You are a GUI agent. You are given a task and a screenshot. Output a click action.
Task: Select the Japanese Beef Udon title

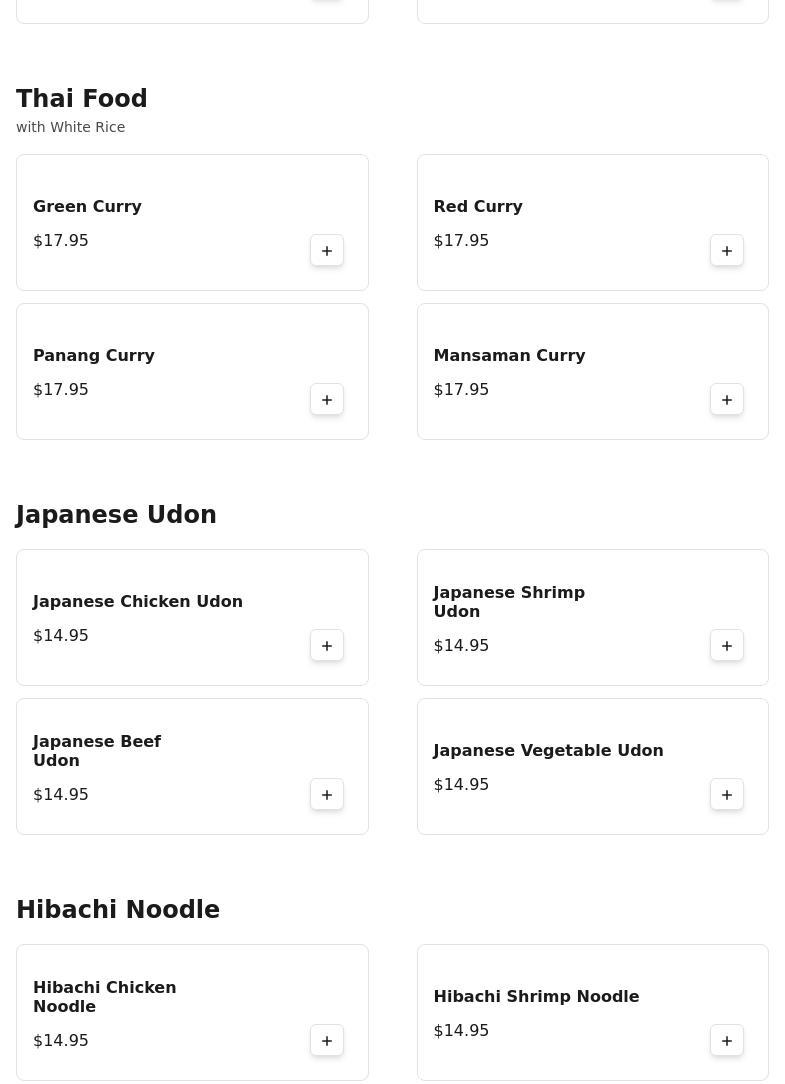pos(96,750)
